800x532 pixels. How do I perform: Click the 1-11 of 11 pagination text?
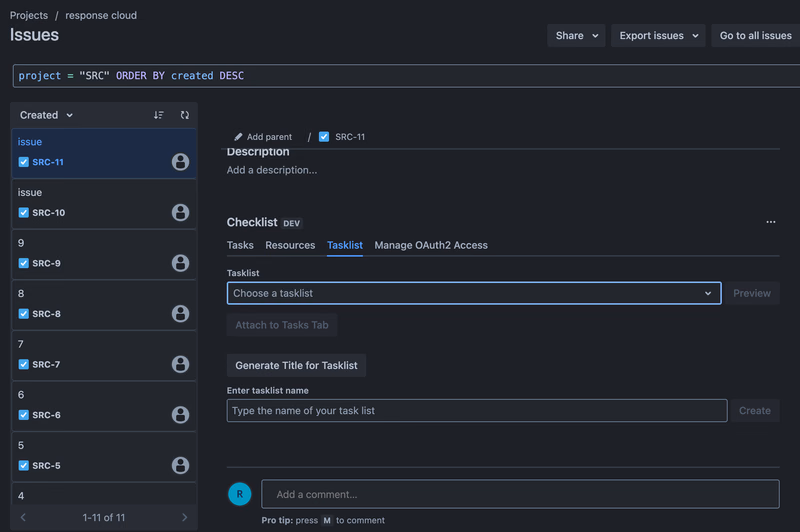point(104,517)
